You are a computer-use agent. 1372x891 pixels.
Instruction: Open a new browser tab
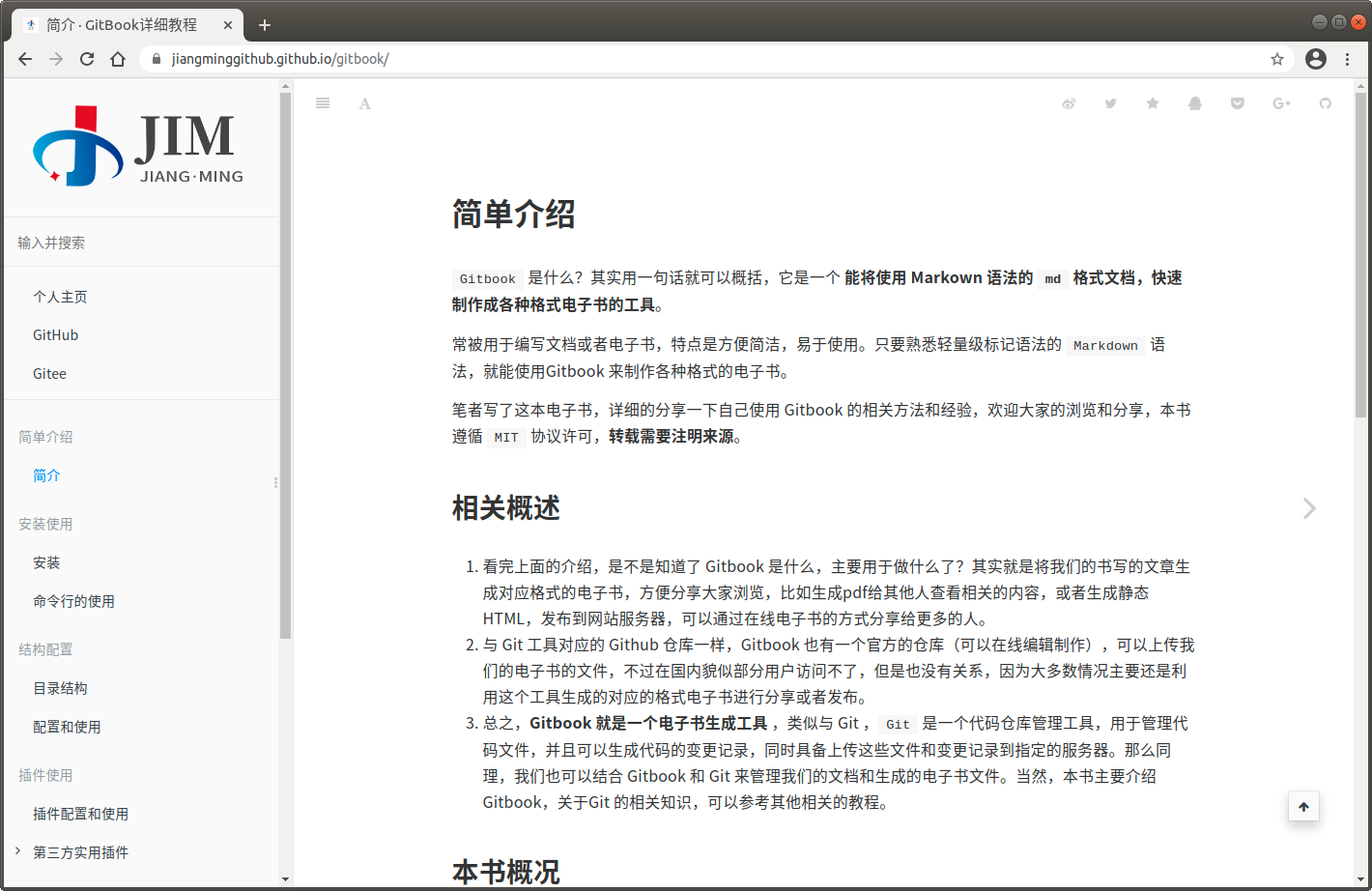pos(265,25)
